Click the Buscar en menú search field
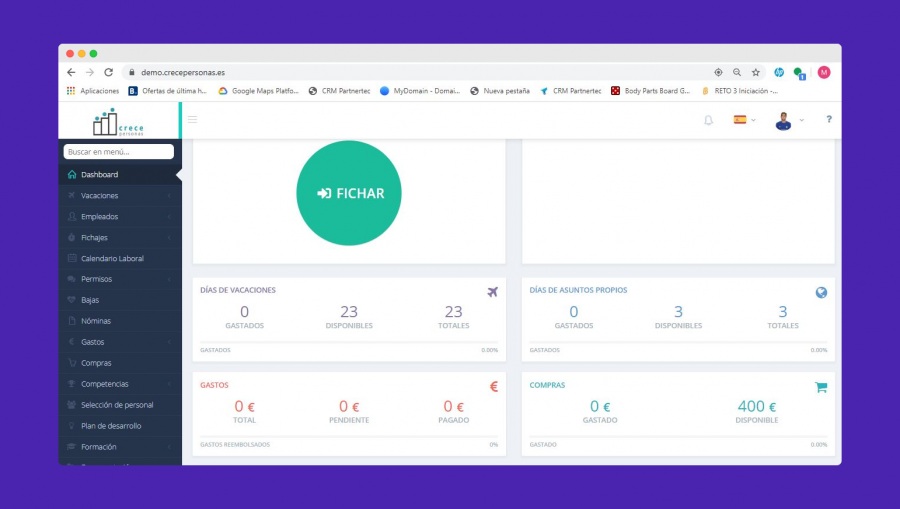Viewport: 900px width, 509px height. pos(119,151)
